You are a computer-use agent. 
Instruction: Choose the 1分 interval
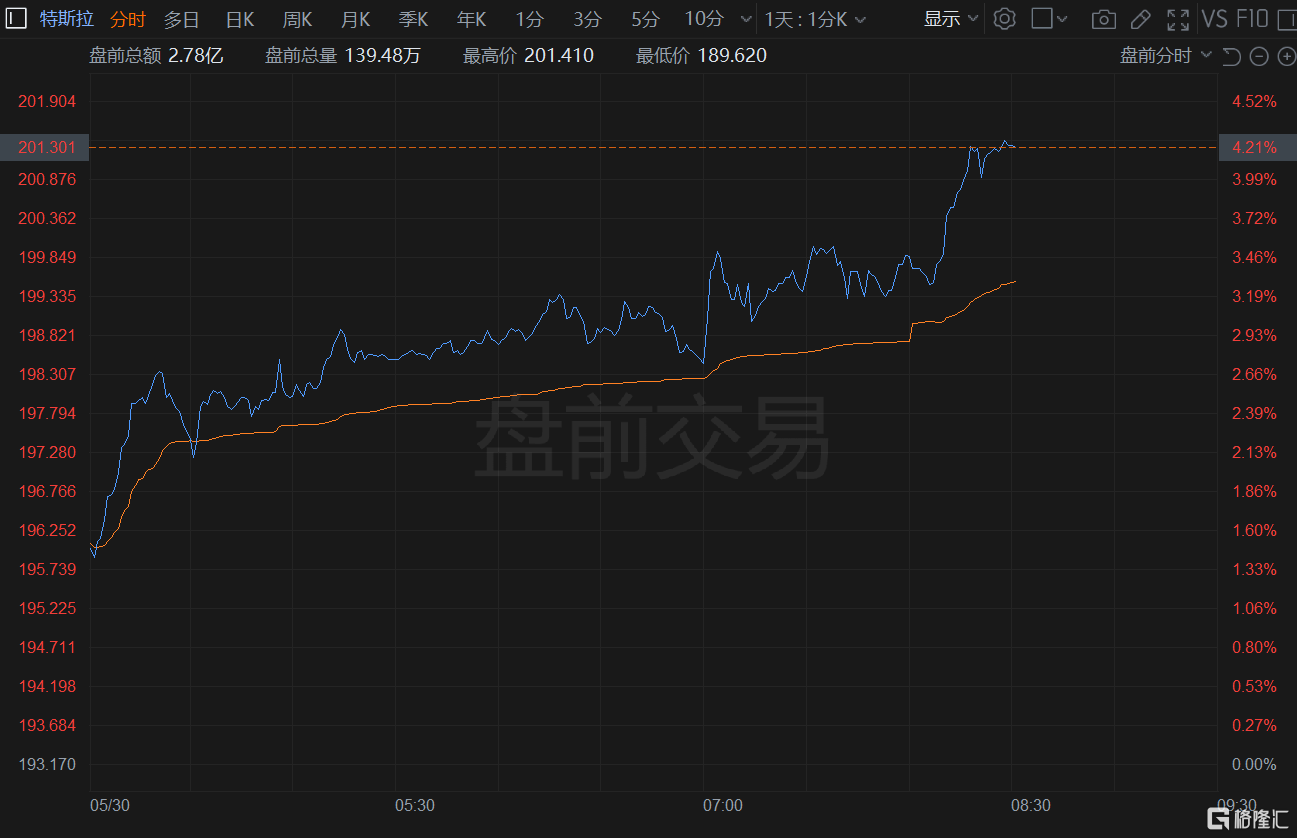tap(529, 19)
